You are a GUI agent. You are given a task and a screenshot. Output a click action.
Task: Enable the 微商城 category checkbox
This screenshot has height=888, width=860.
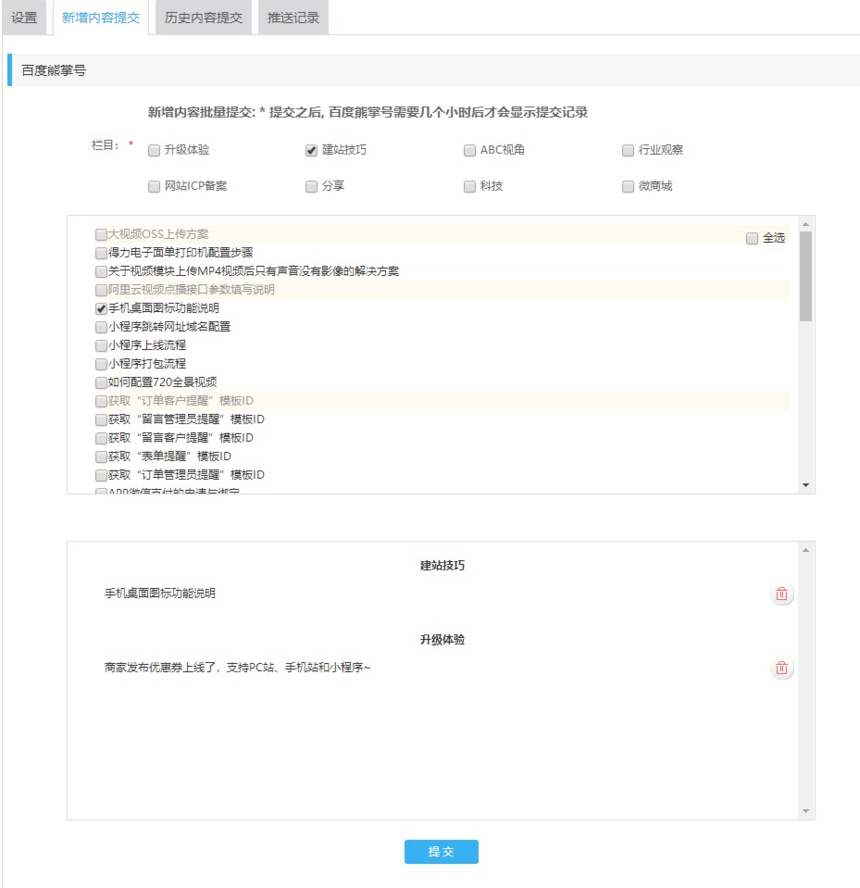coord(627,186)
